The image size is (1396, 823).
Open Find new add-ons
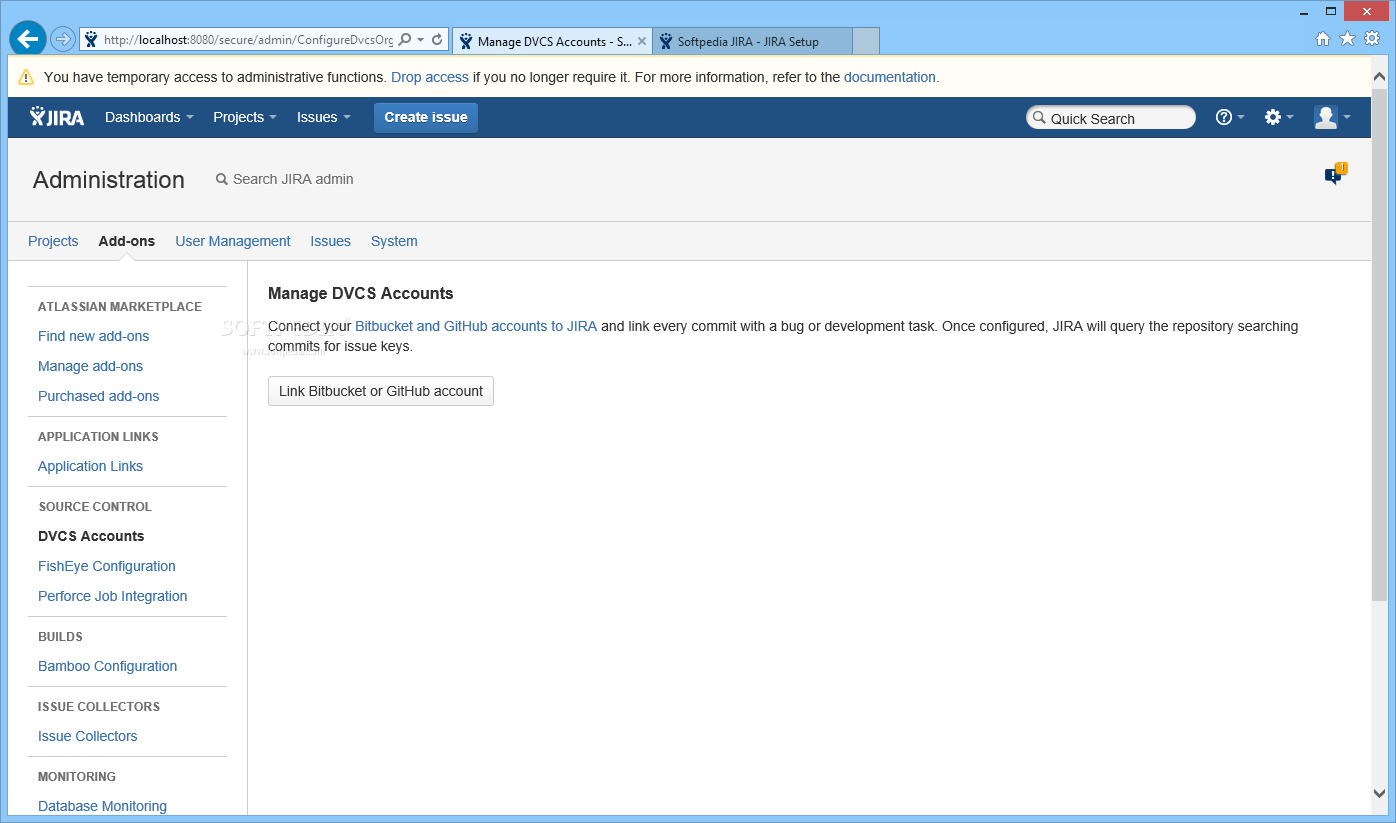(94, 336)
